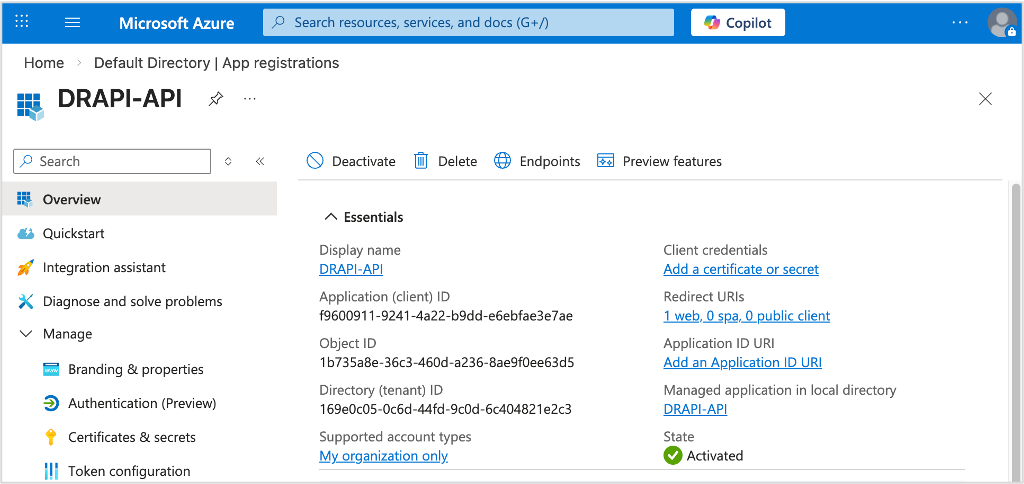Open the Azure portal hamburger menu
This screenshot has width=1024, height=484.
pos(72,22)
